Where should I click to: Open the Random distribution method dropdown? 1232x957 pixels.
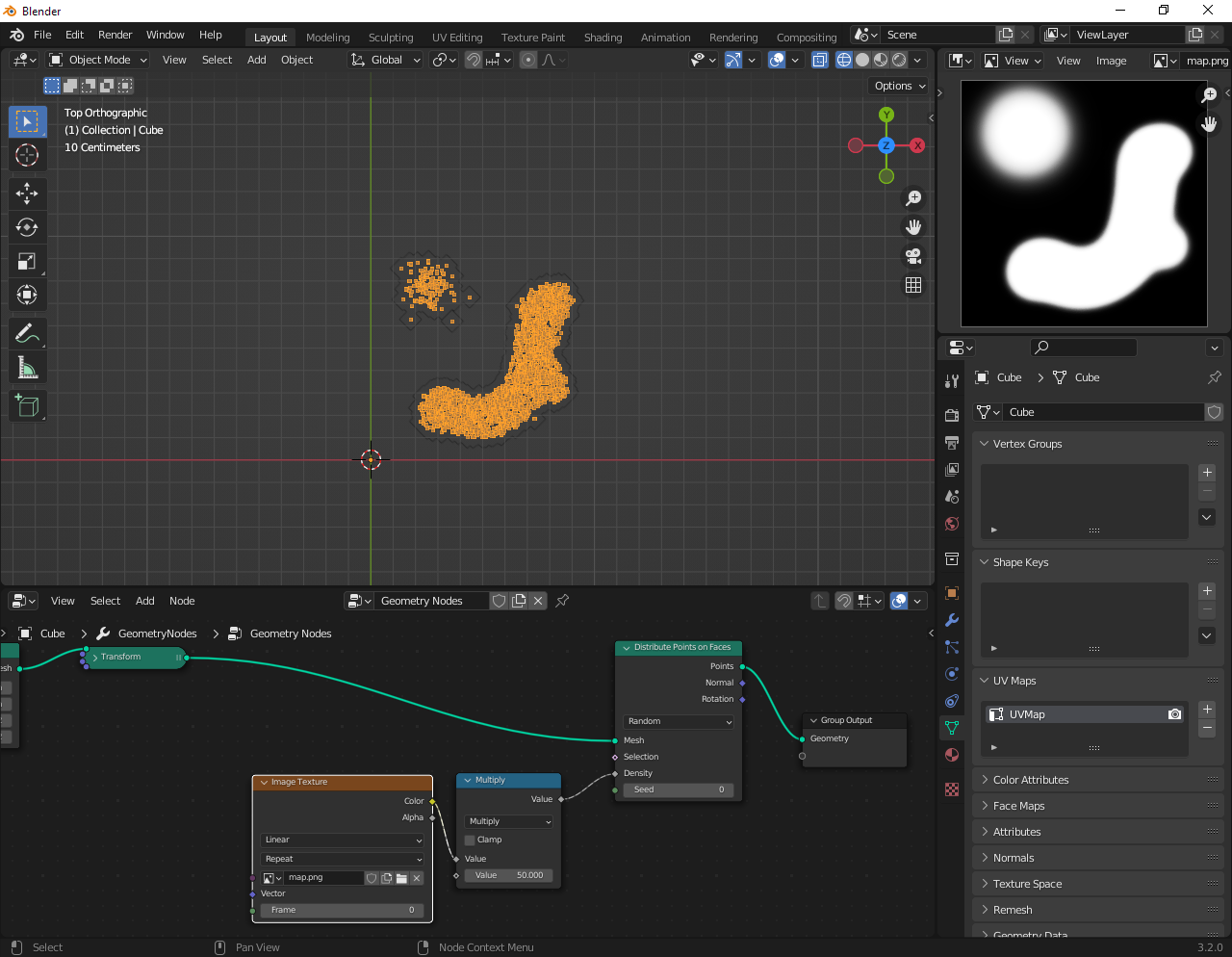pos(679,721)
